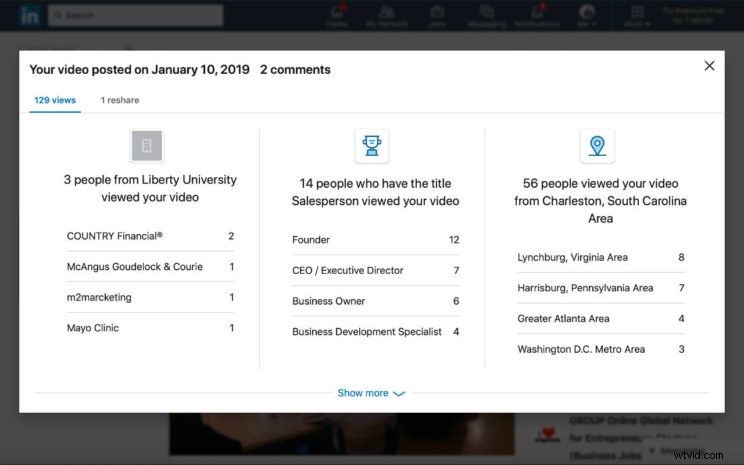Click the Charleston, South Carolina Area headline
This screenshot has height=465, width=744.
pyautogui.click(x=600, y=201)
